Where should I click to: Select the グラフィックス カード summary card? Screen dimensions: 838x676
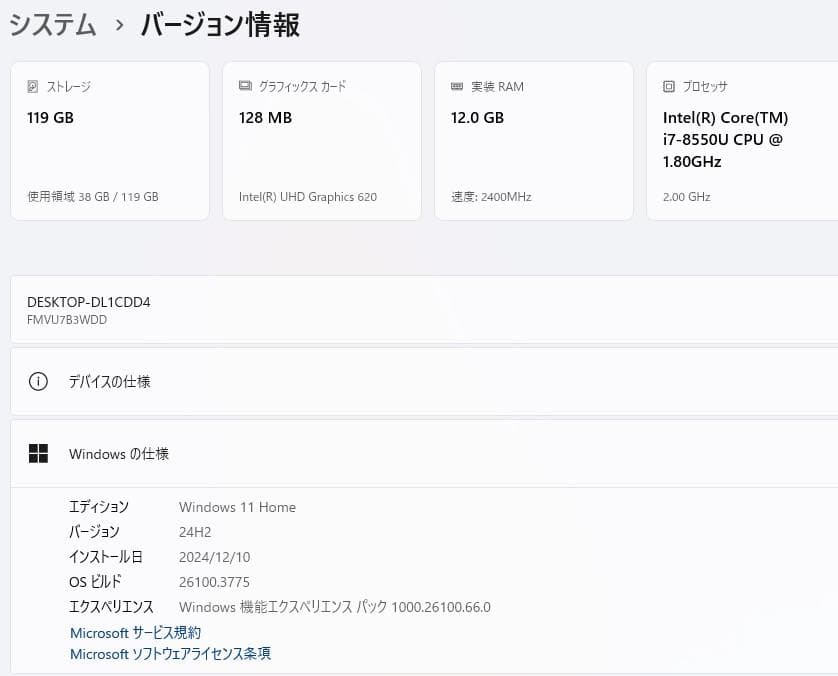click(x=322, y=140)
